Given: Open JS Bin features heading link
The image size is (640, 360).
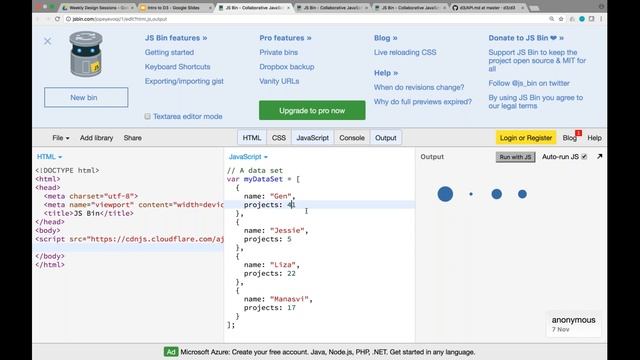Looking at the screenshot, I should [176, 38].
